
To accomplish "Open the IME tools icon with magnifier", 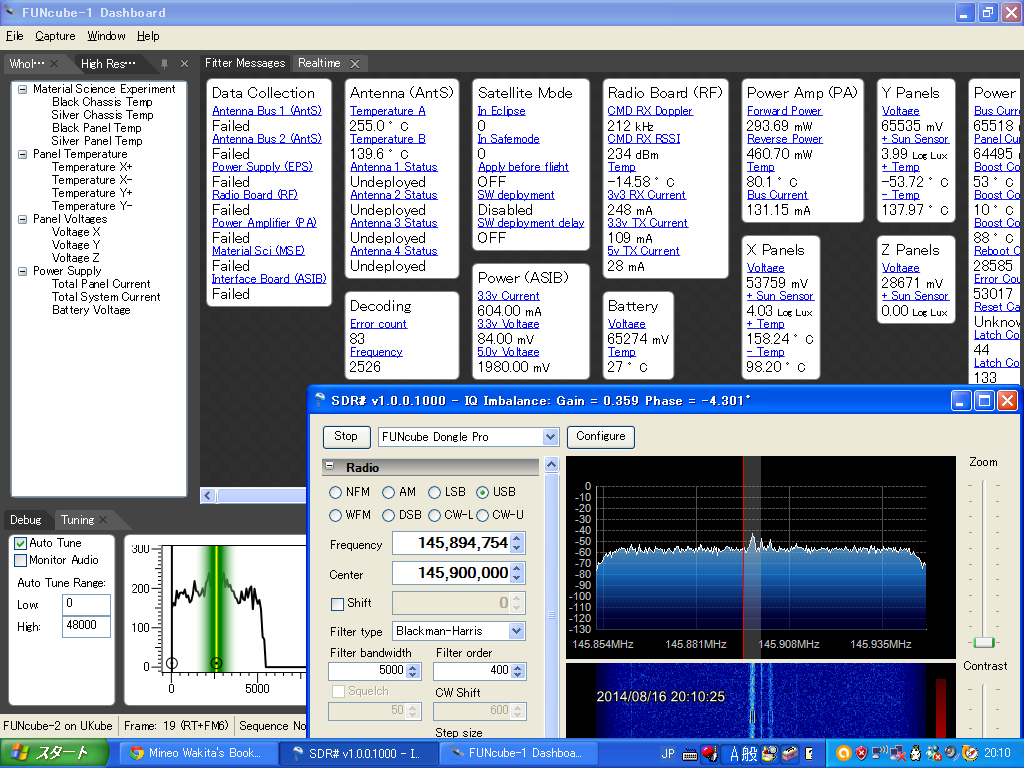I will [x=770, y=754].
